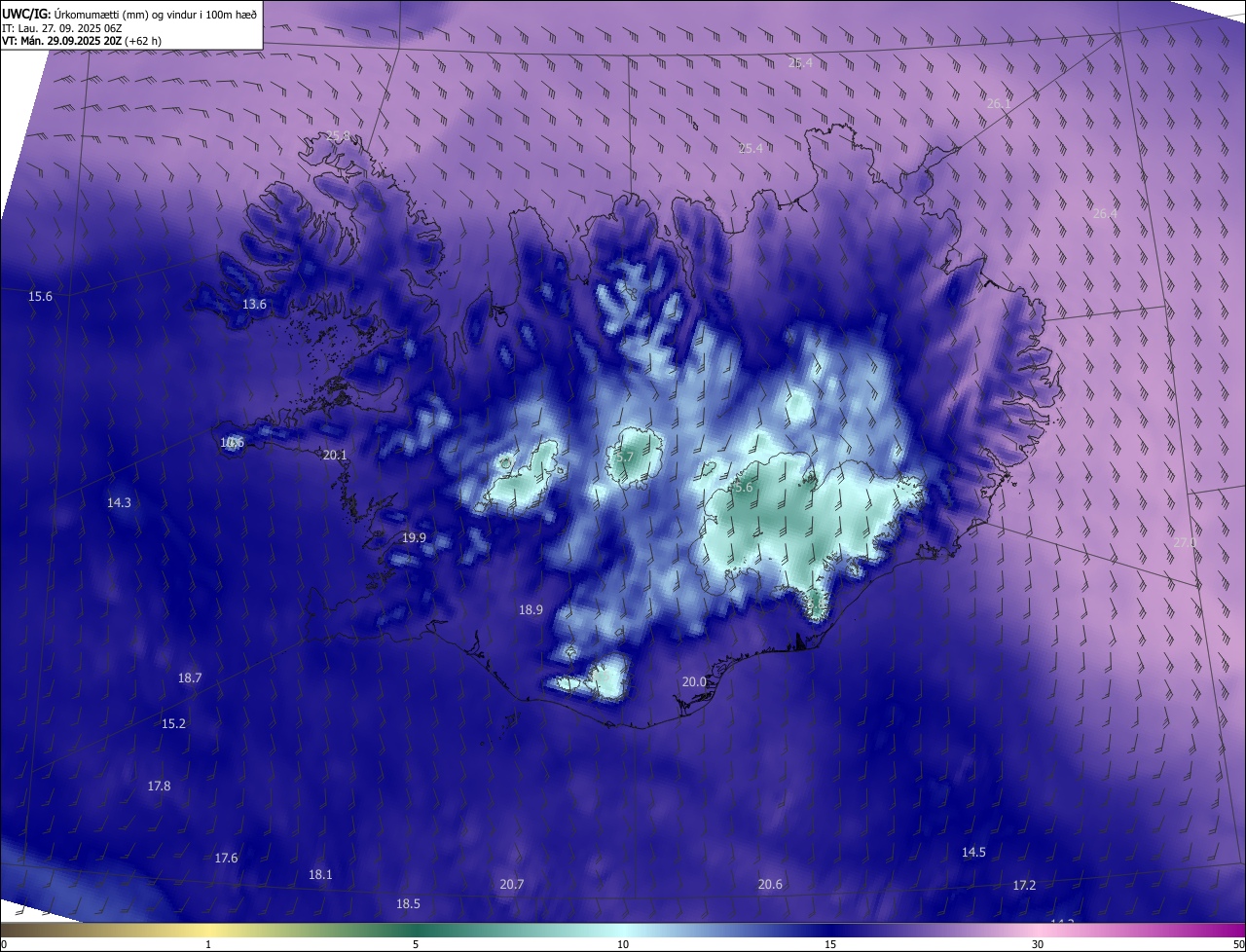Click the 18.9 value in southwest Iceland
The image size is (1246, 952).
coord(531,609)
